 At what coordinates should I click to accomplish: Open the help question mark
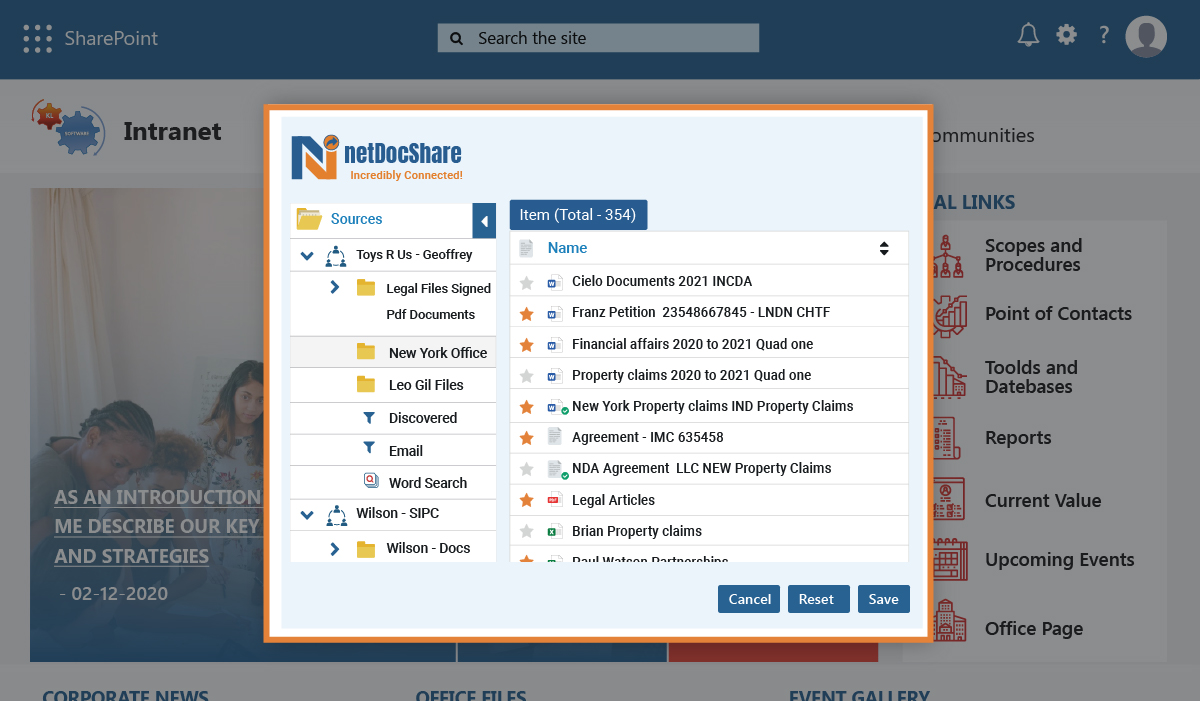click(x=1104, y=35)
